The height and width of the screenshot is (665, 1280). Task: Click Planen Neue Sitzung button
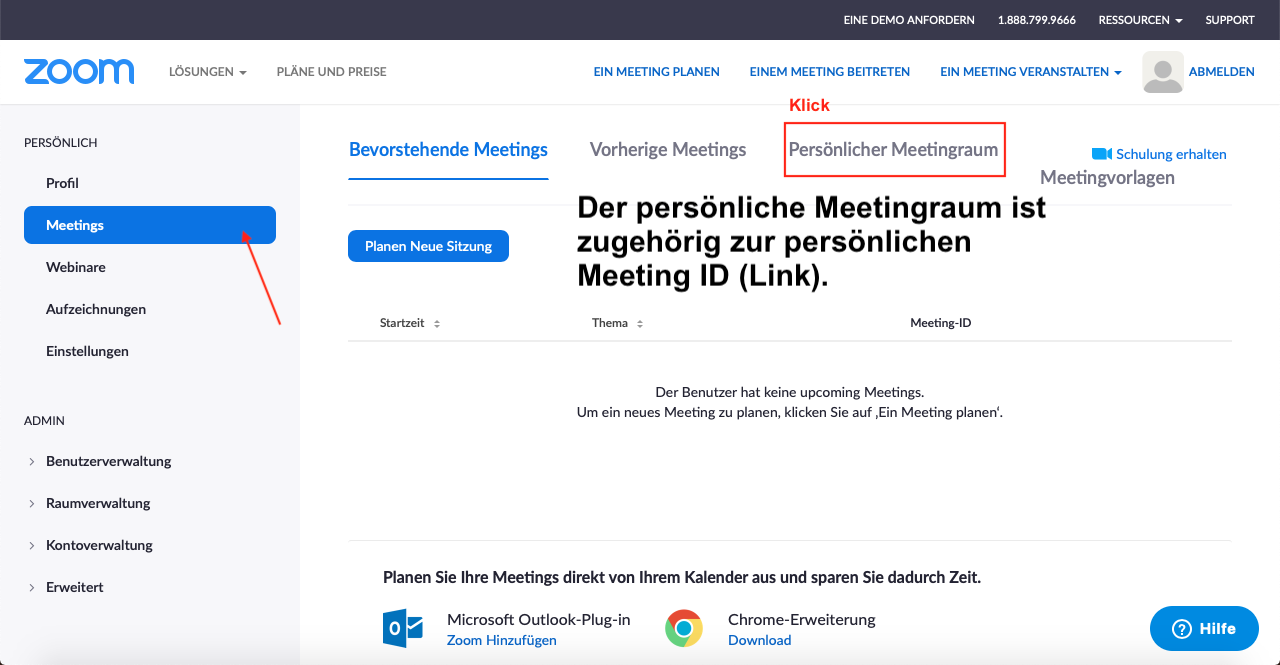pos(428,246)
